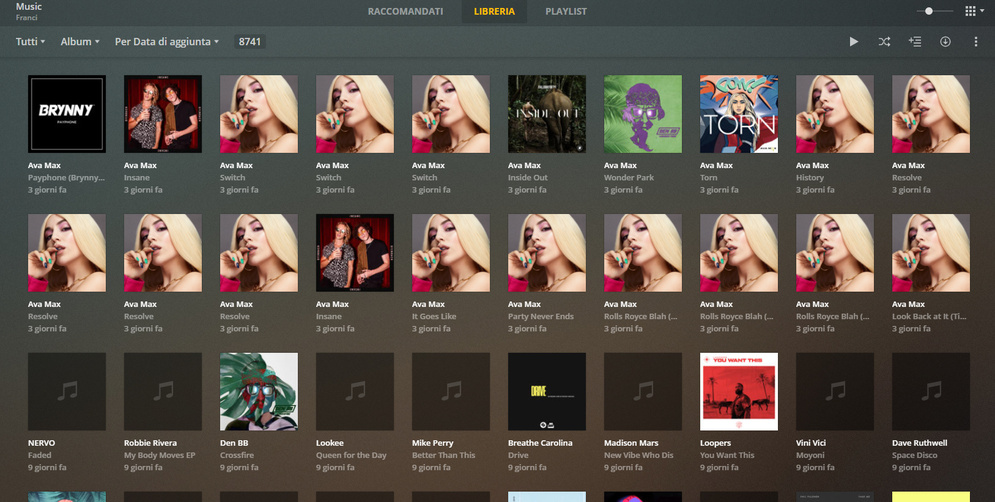Image resolution: width=995 pixels, height=502 pixels.
Task: Click the My Body Moves EP title
Action: click(159, 455)
